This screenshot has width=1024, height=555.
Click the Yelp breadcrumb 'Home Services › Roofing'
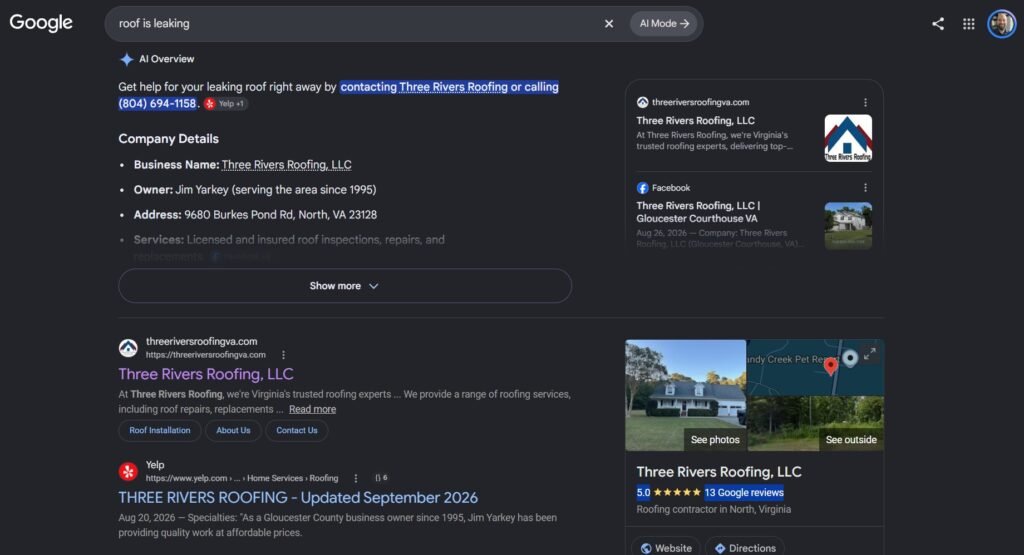click(x=293, y=479)
